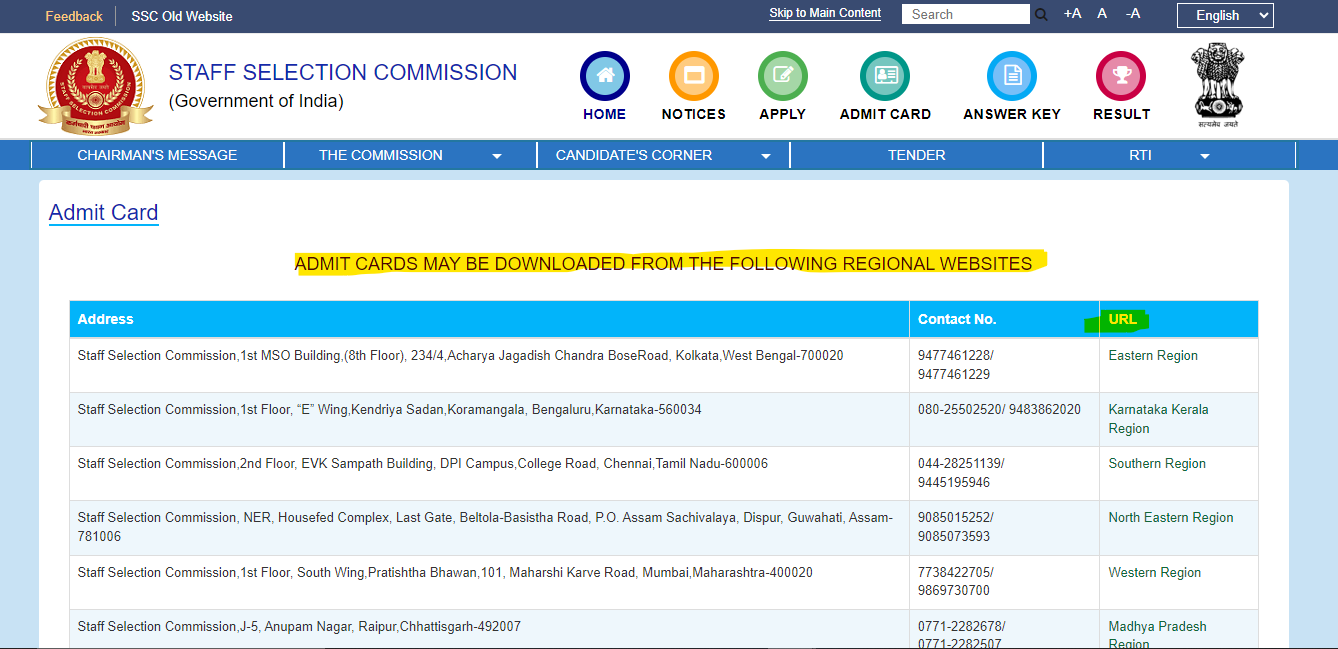Open the Eastern Region link

coord(1153,355)
